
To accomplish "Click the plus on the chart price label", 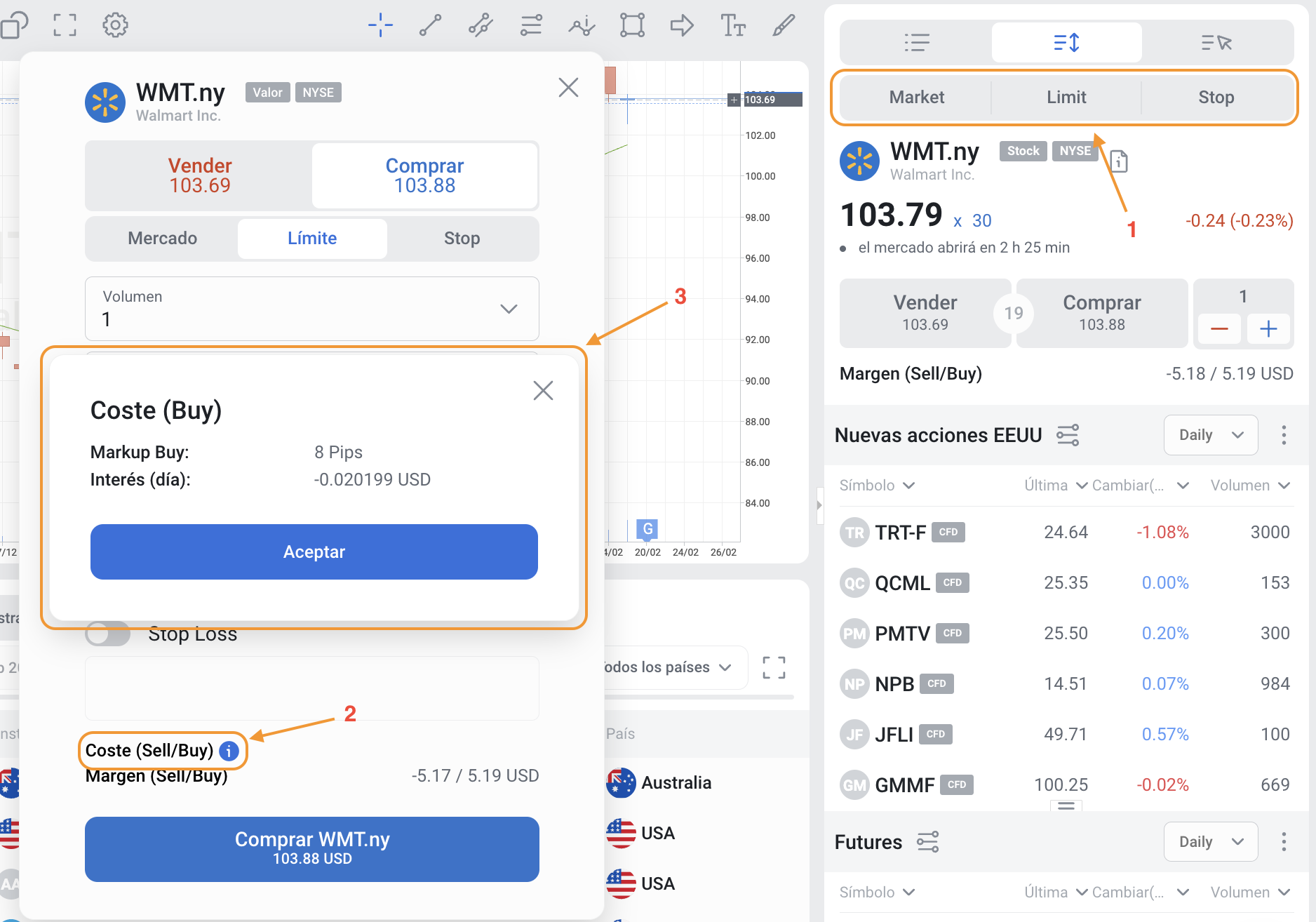I will 734,100.
